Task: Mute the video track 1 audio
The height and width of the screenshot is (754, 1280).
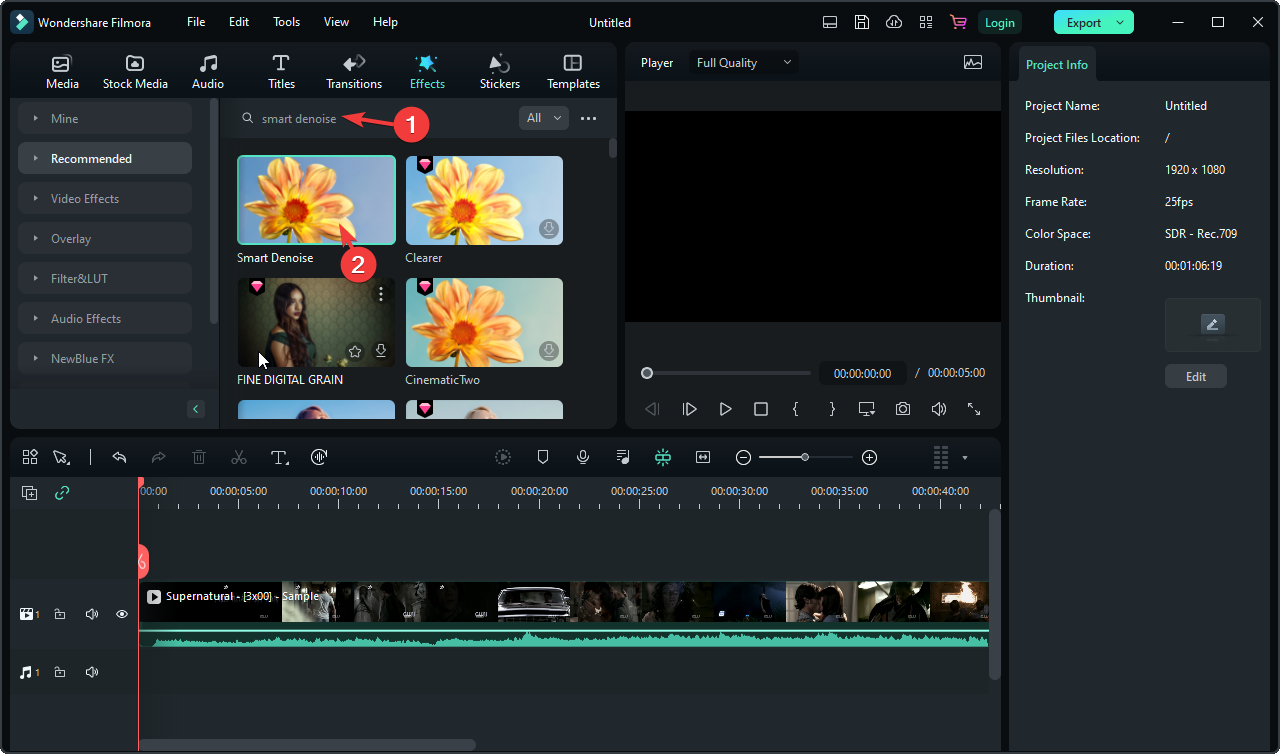Action: pos(92,614)
